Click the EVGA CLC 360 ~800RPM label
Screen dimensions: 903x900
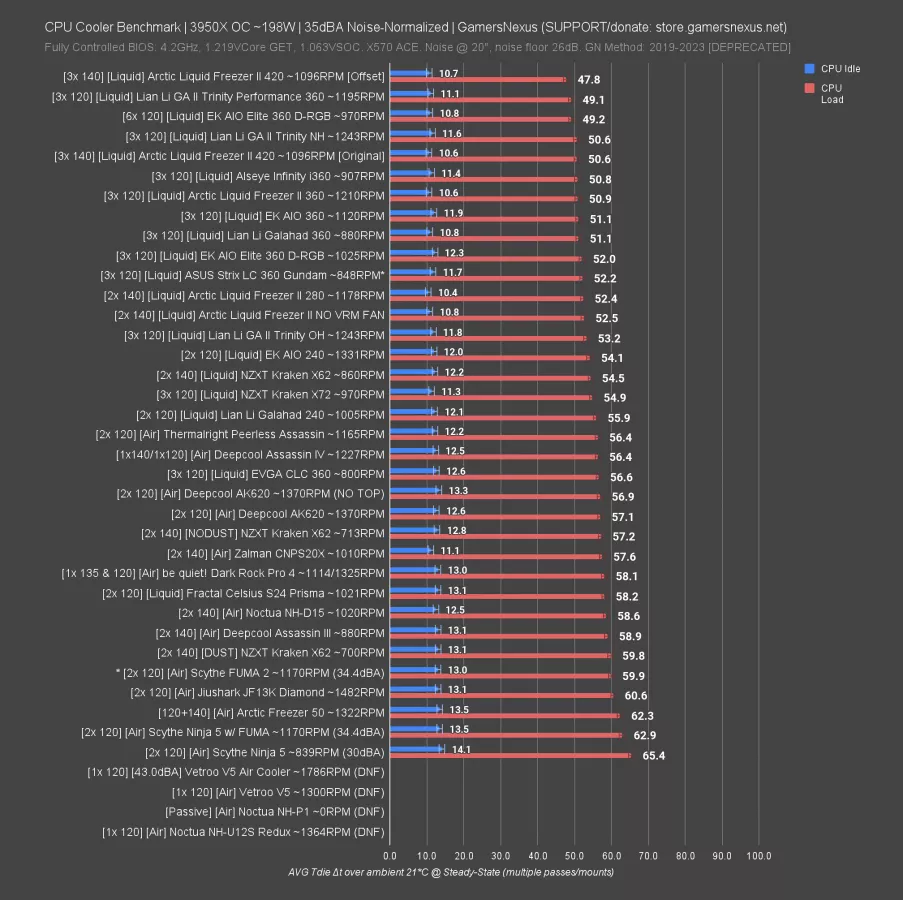[275, 473]
